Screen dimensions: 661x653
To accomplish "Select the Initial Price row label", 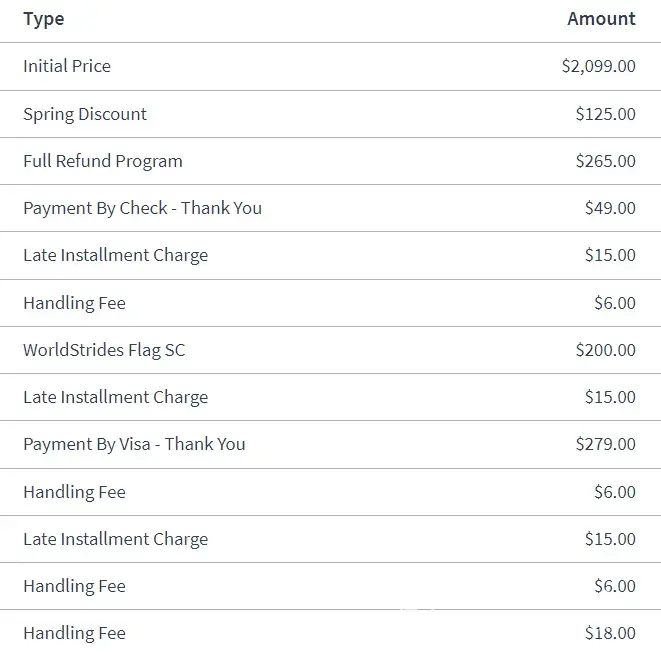I will (x=67, y=66).
